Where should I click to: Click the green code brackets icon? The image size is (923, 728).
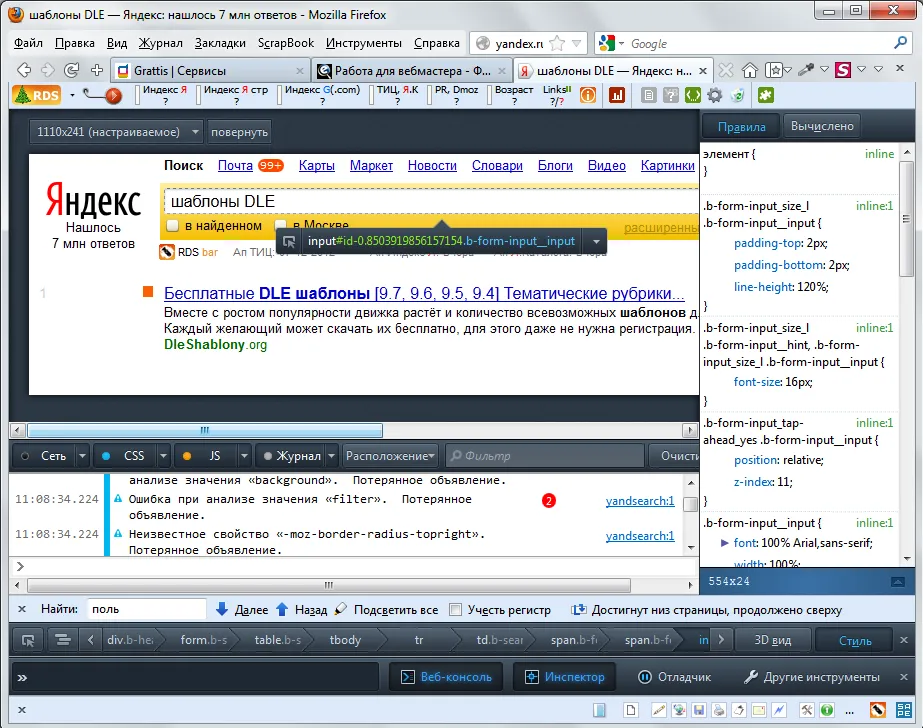pyautogui.click(x=693, y=95)
